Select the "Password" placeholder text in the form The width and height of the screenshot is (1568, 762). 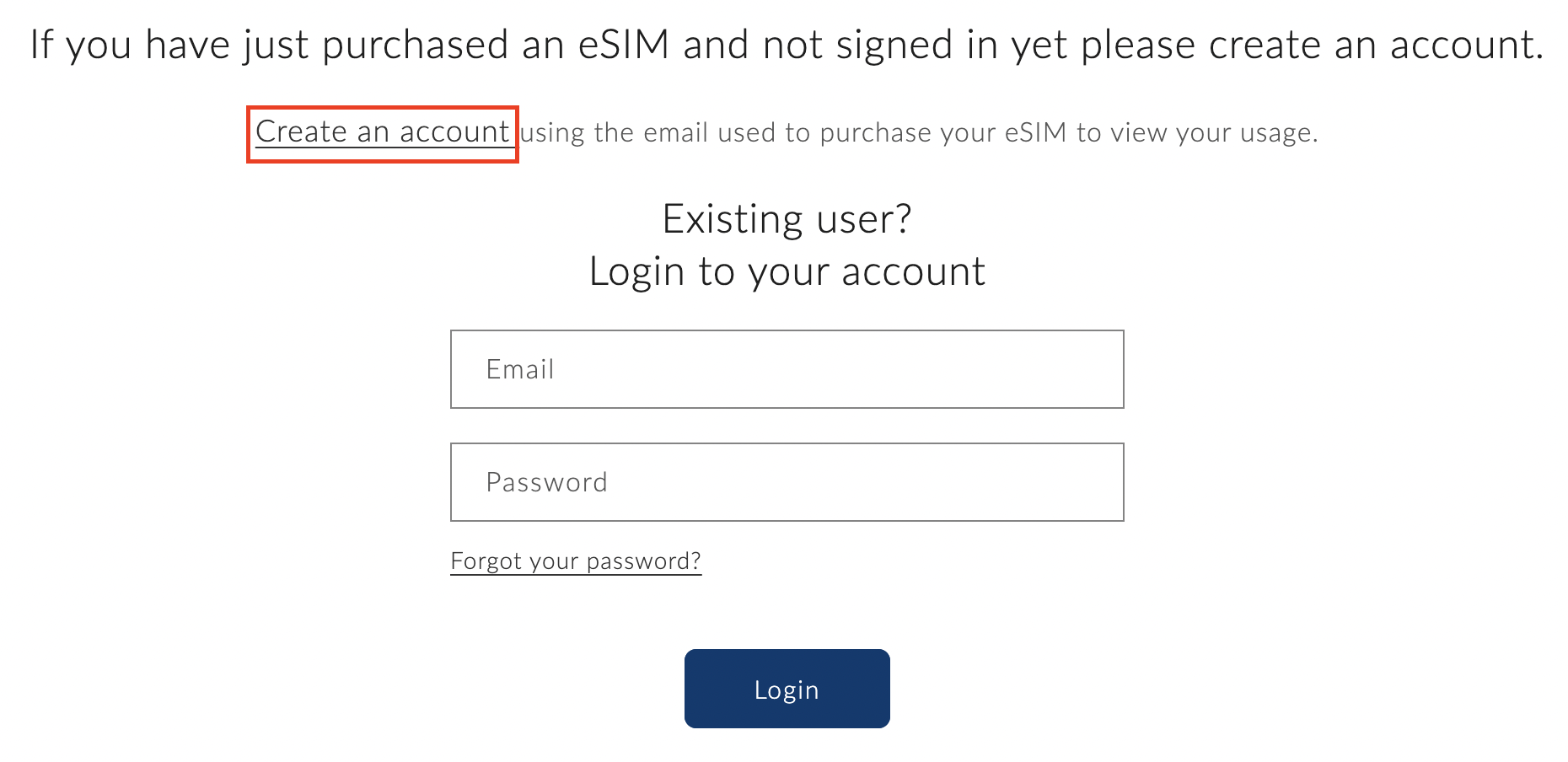click(547, 482)
